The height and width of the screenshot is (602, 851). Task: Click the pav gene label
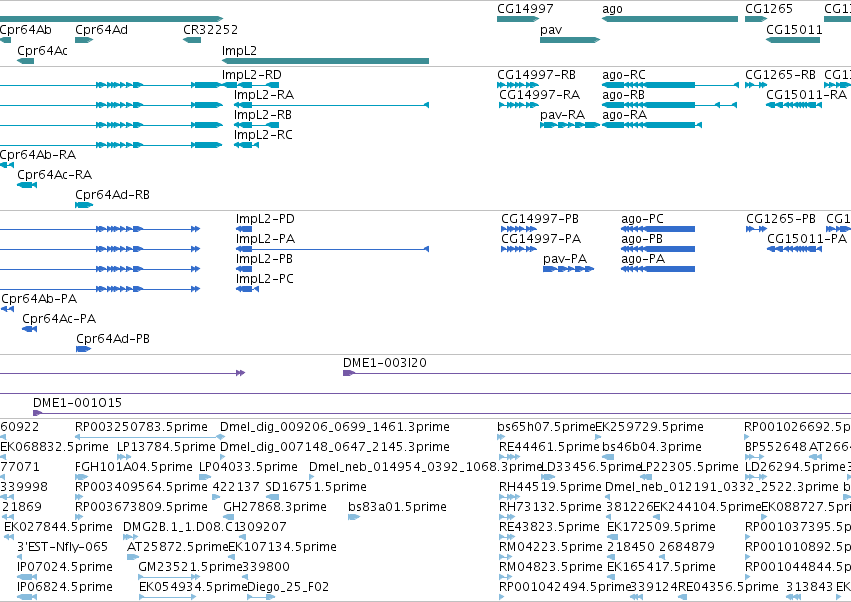coord(551,29)
